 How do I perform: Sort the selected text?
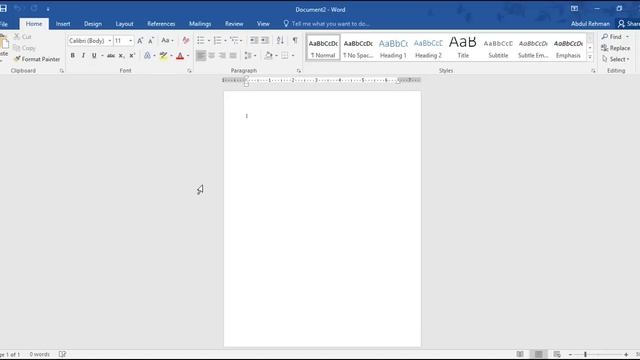(x=280, y=40)
